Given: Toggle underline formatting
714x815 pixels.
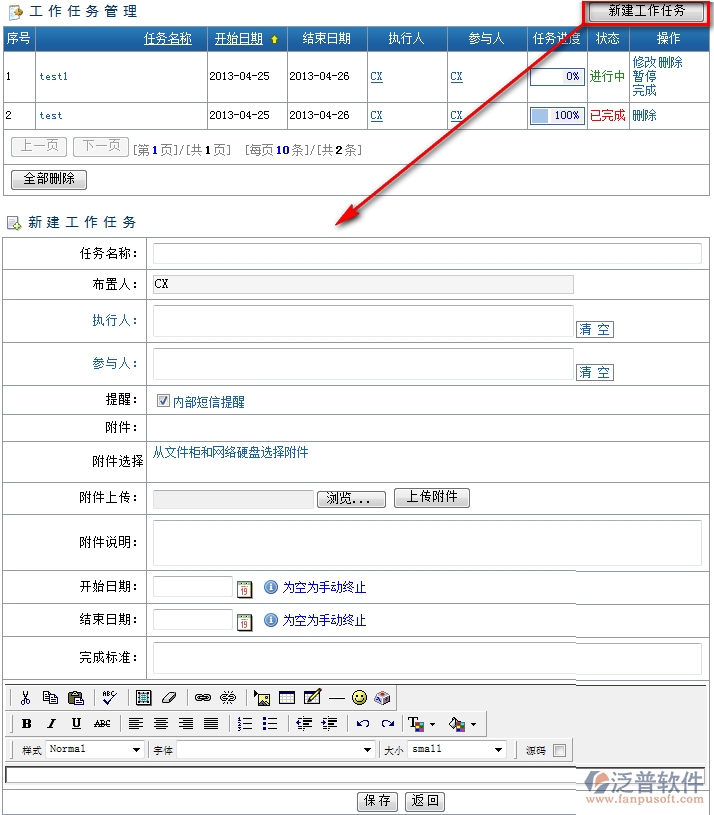Looking at the screenshot, I should coord(76,724).
